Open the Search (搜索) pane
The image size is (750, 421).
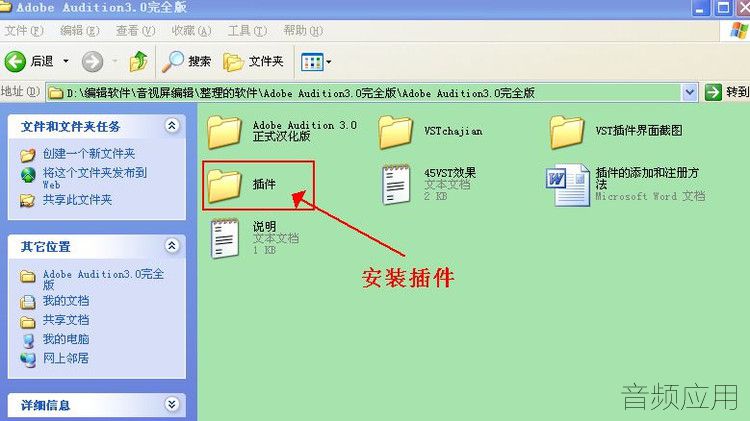tap(187, 61)
